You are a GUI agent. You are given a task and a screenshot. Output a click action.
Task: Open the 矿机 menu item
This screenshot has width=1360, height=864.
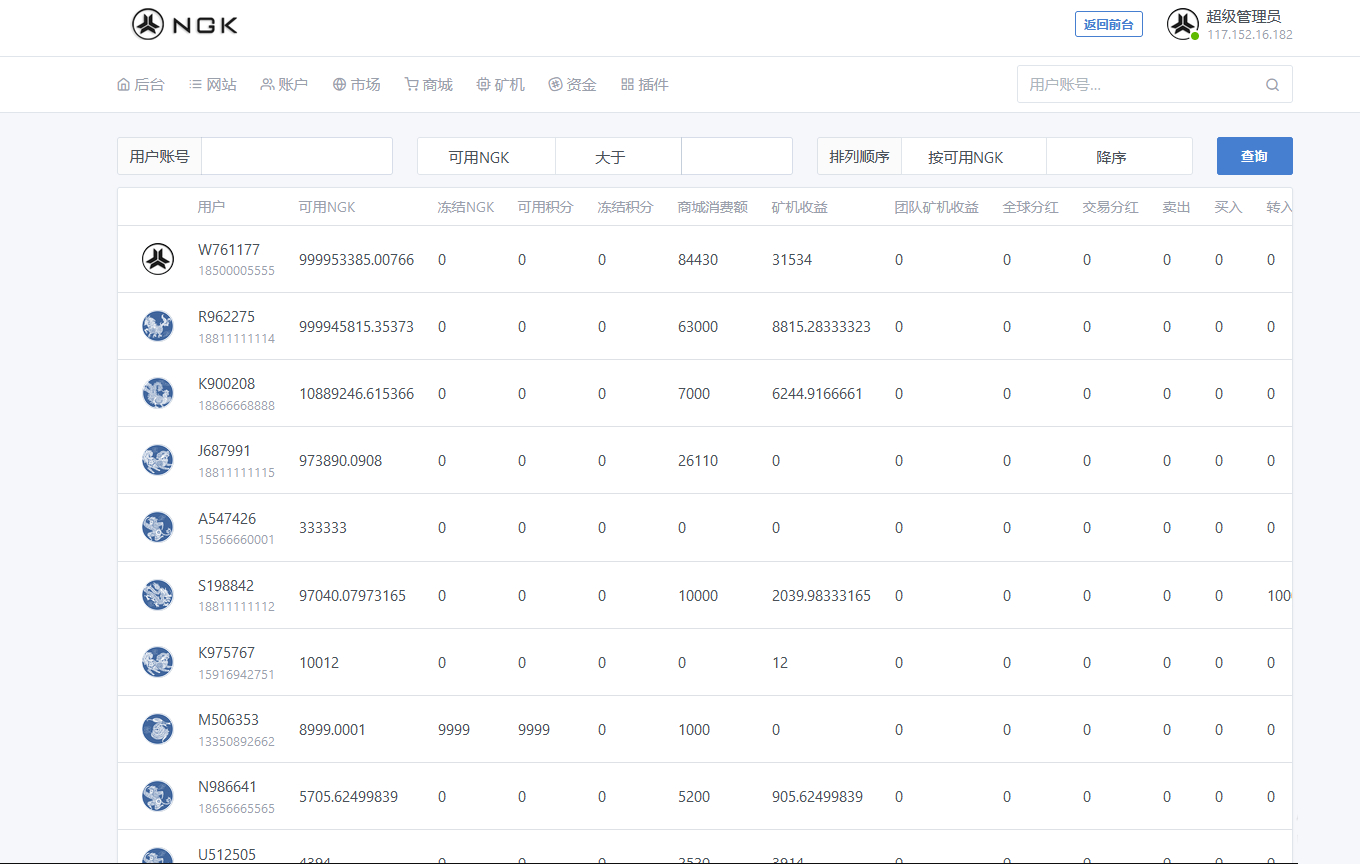coord(500,85)
